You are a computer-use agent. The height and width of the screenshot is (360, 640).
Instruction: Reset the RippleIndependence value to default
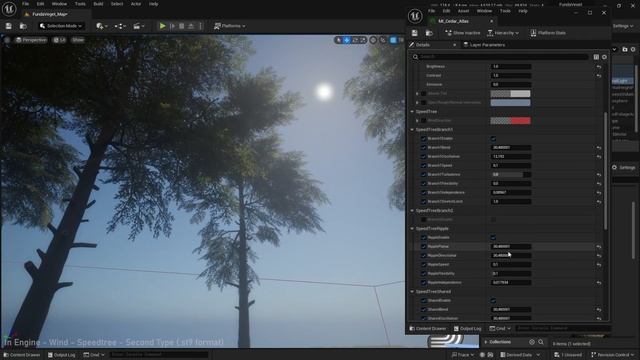[599, 282]
